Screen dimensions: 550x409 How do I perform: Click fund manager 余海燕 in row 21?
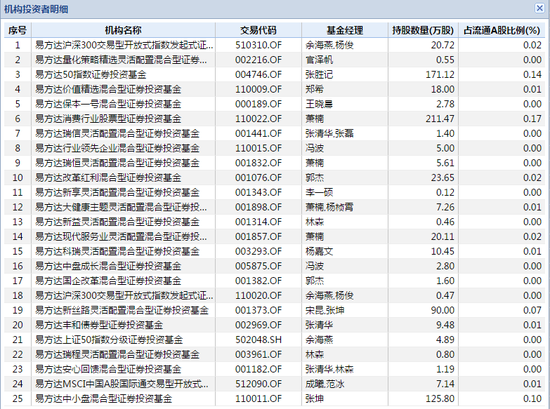[x=319, y=340]
